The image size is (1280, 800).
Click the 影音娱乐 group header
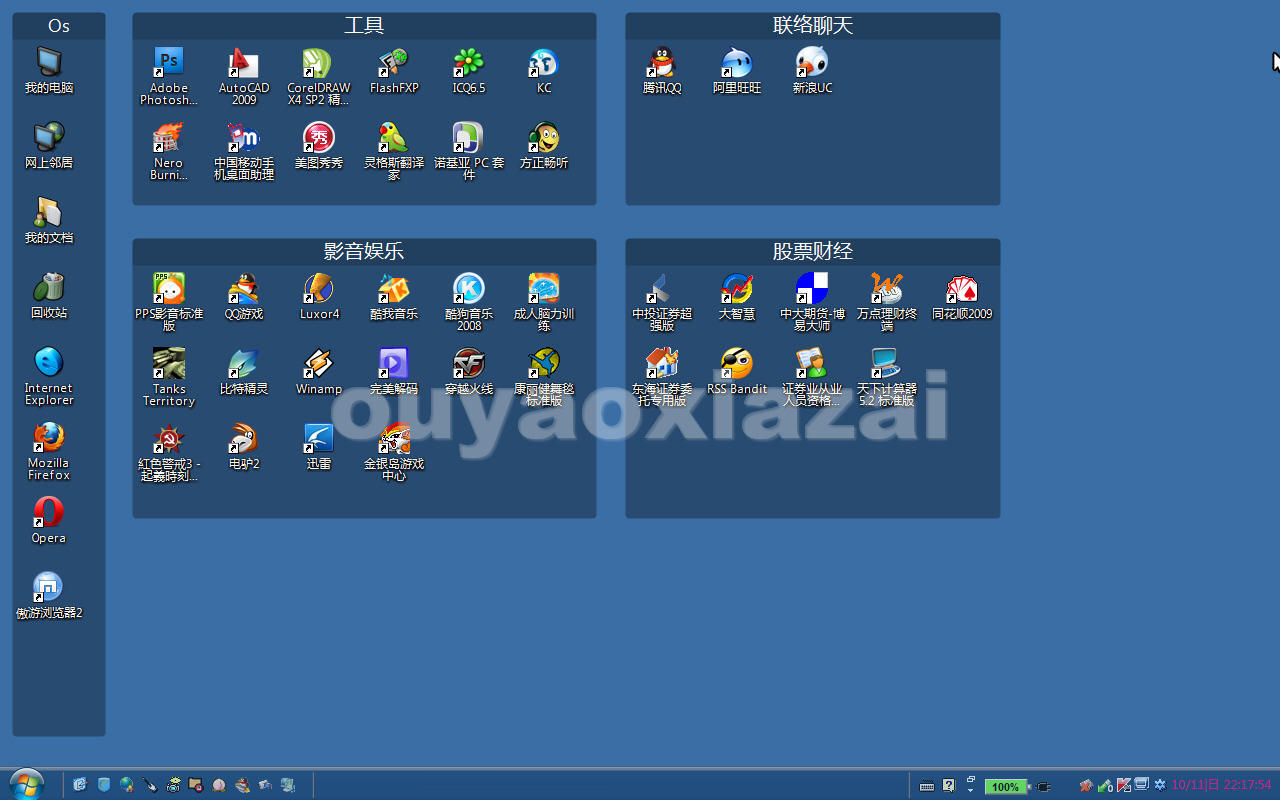pos(364,252)
